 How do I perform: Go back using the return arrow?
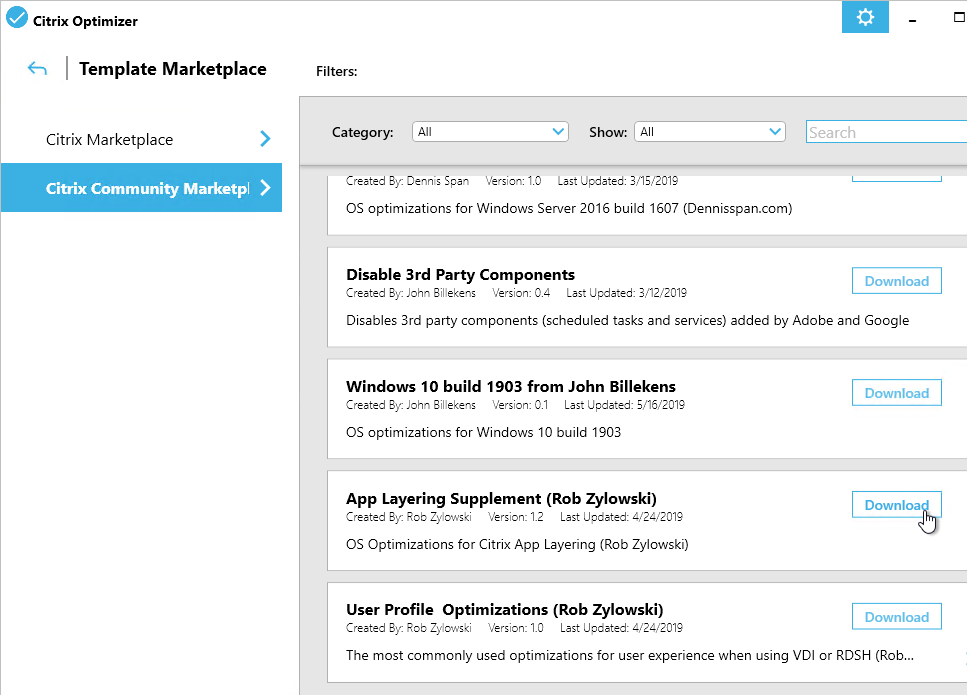coord(37,68)
